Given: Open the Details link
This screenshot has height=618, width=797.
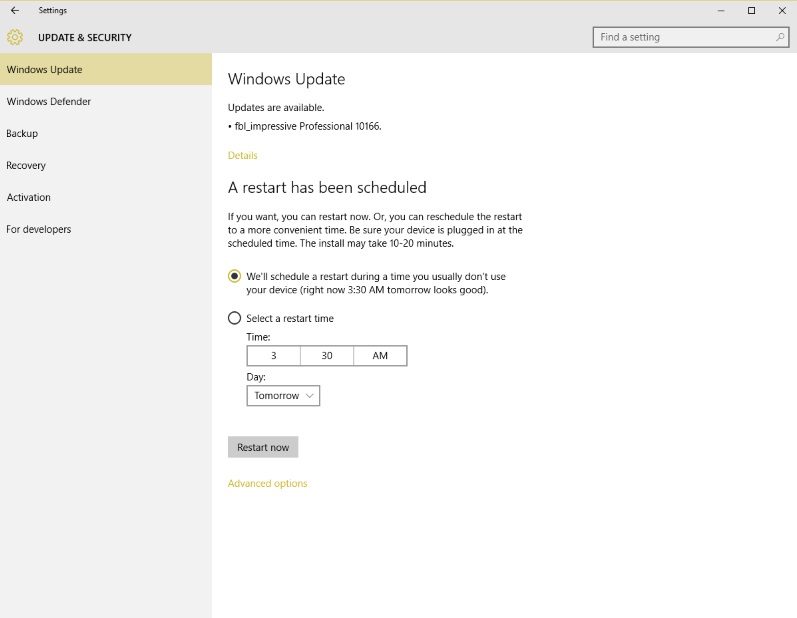Looking at the screenshot, I should point(242,156).
